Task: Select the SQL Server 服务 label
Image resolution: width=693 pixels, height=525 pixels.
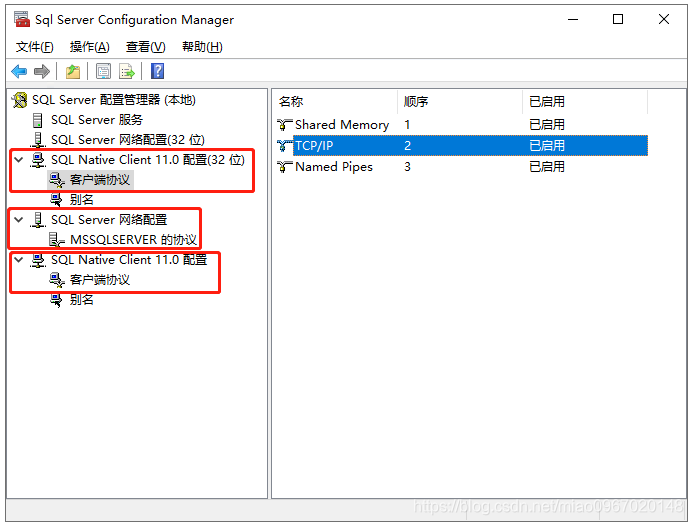Action: tap(97, 120)
